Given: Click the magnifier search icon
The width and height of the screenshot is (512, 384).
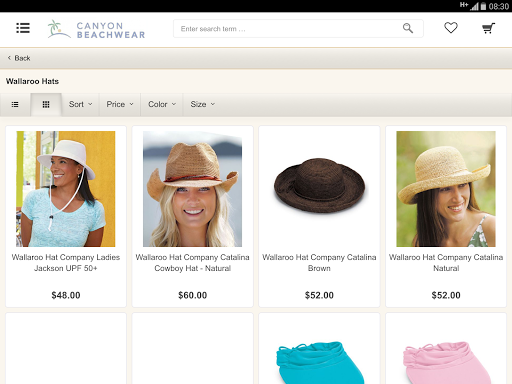Looking at the screenshot, I should 408,28.
